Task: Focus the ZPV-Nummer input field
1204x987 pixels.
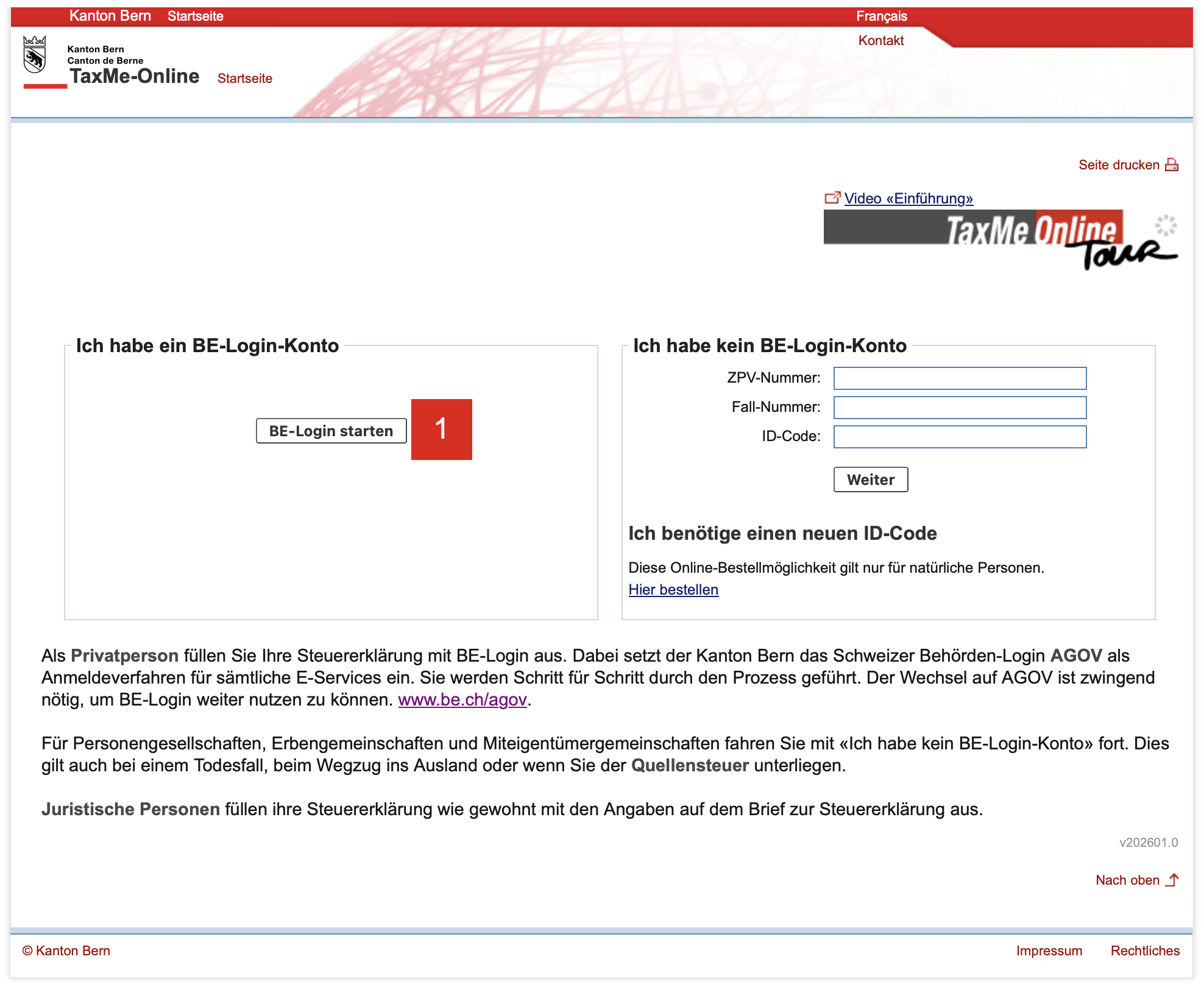Action: pyautogui.click(x=959, y=378)
